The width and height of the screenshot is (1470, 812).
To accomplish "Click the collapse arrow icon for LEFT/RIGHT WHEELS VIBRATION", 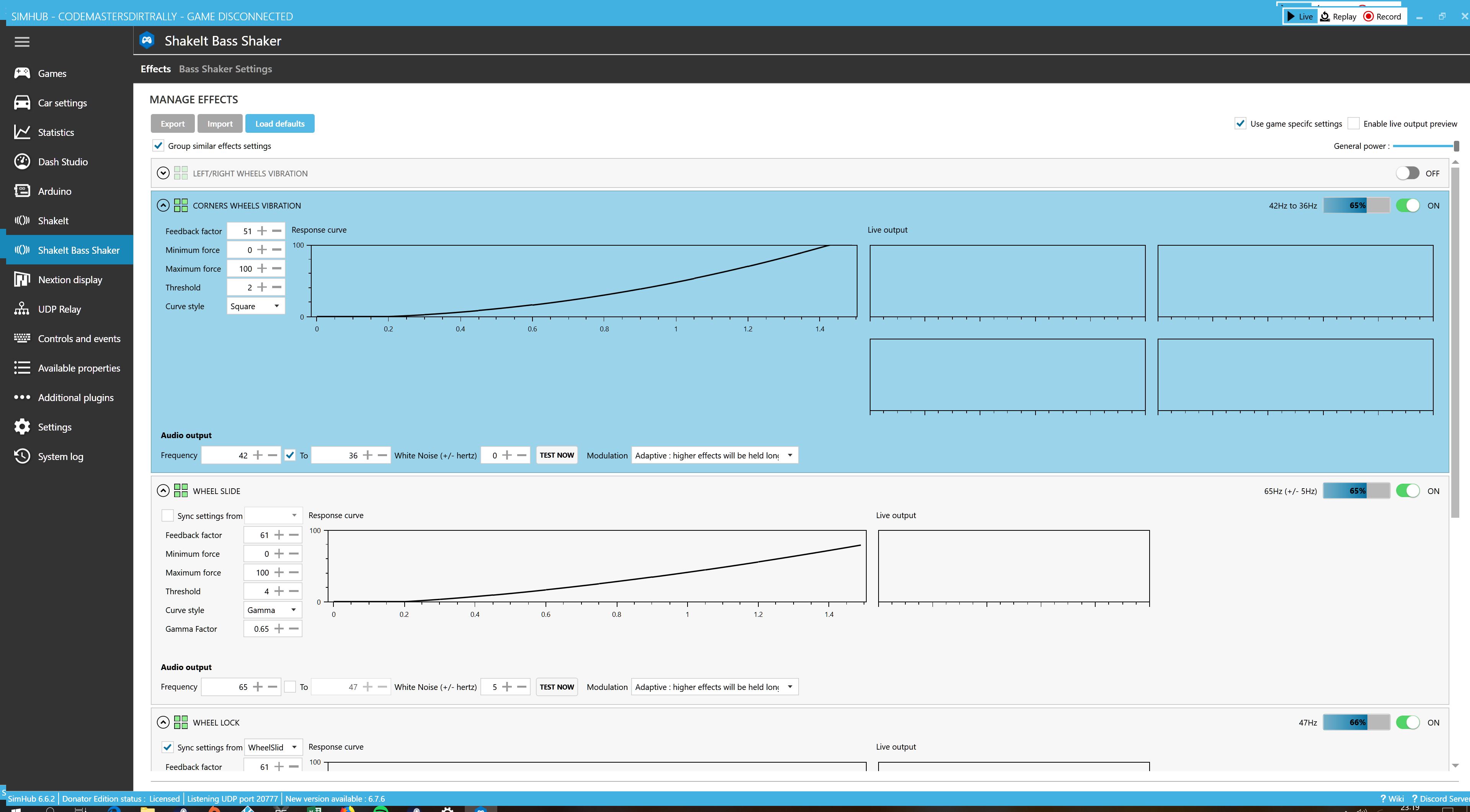I will click(x=163, y=173).
